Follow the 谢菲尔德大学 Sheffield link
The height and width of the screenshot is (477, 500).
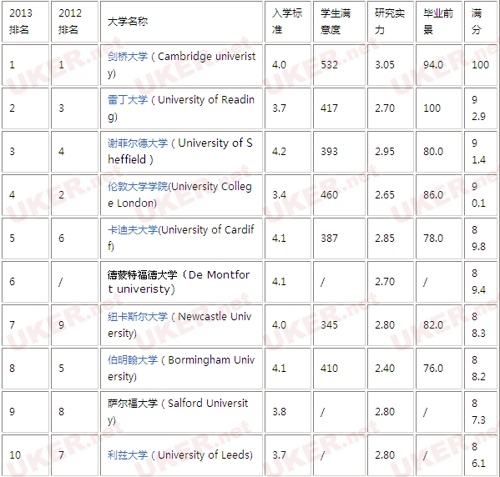click(137, 143)
